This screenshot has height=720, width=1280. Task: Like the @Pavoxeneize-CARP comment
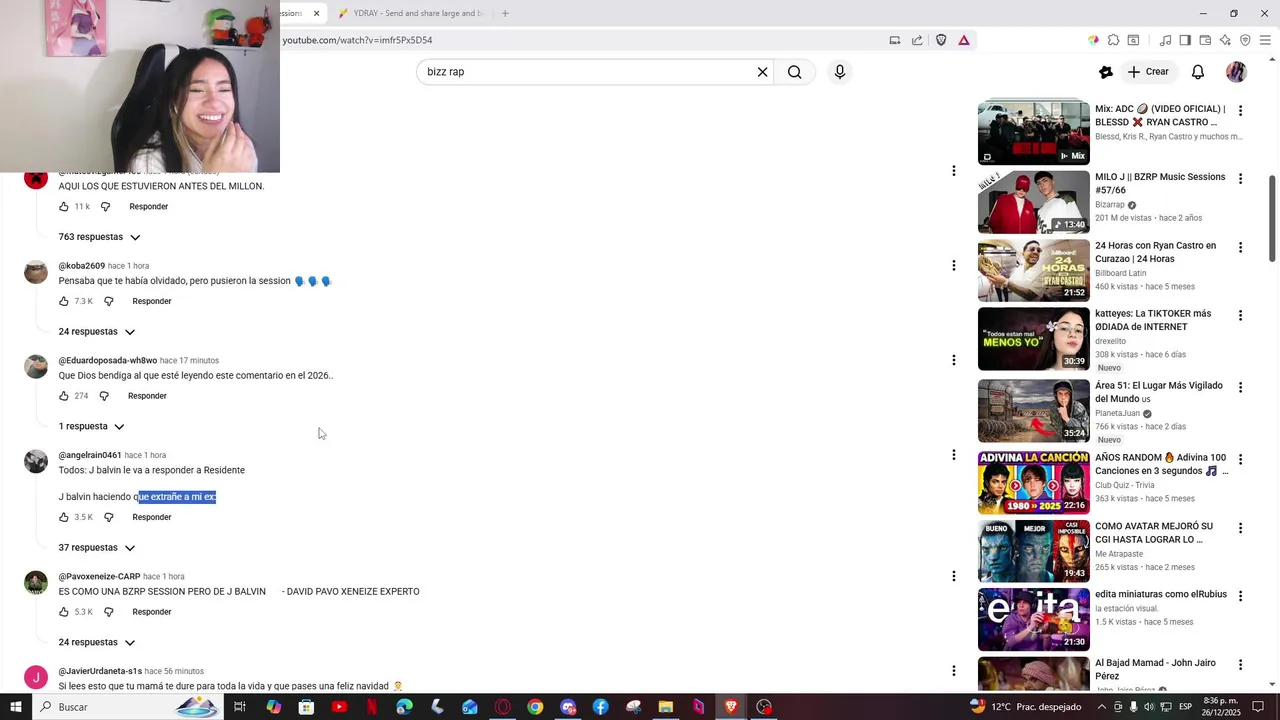click(x=64, y=612)
